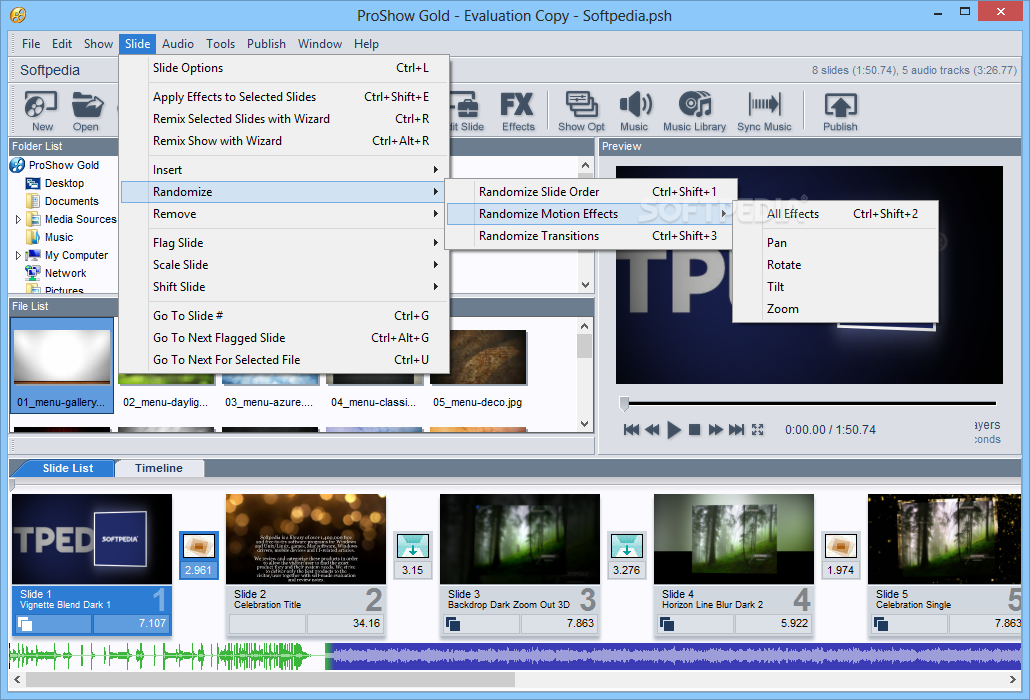
Task: Click the slide list horizontal scrollbar thumb
Action: point(270,680)
